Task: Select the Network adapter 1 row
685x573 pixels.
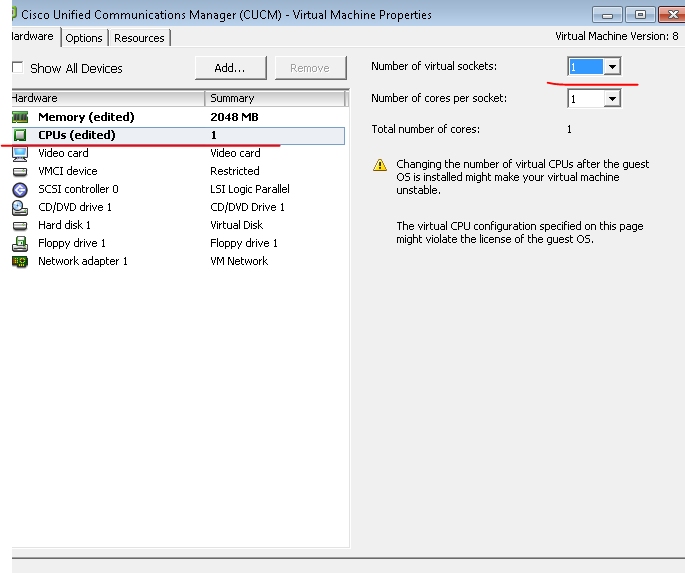Action: point(178,261)
